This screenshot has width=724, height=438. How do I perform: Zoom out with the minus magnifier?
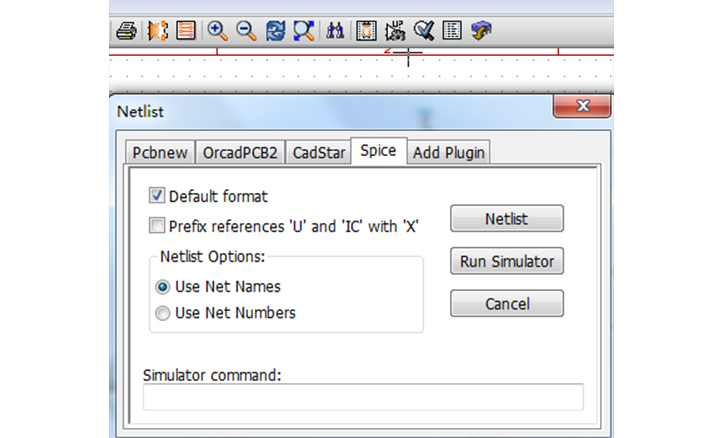(x=246, y=31)
